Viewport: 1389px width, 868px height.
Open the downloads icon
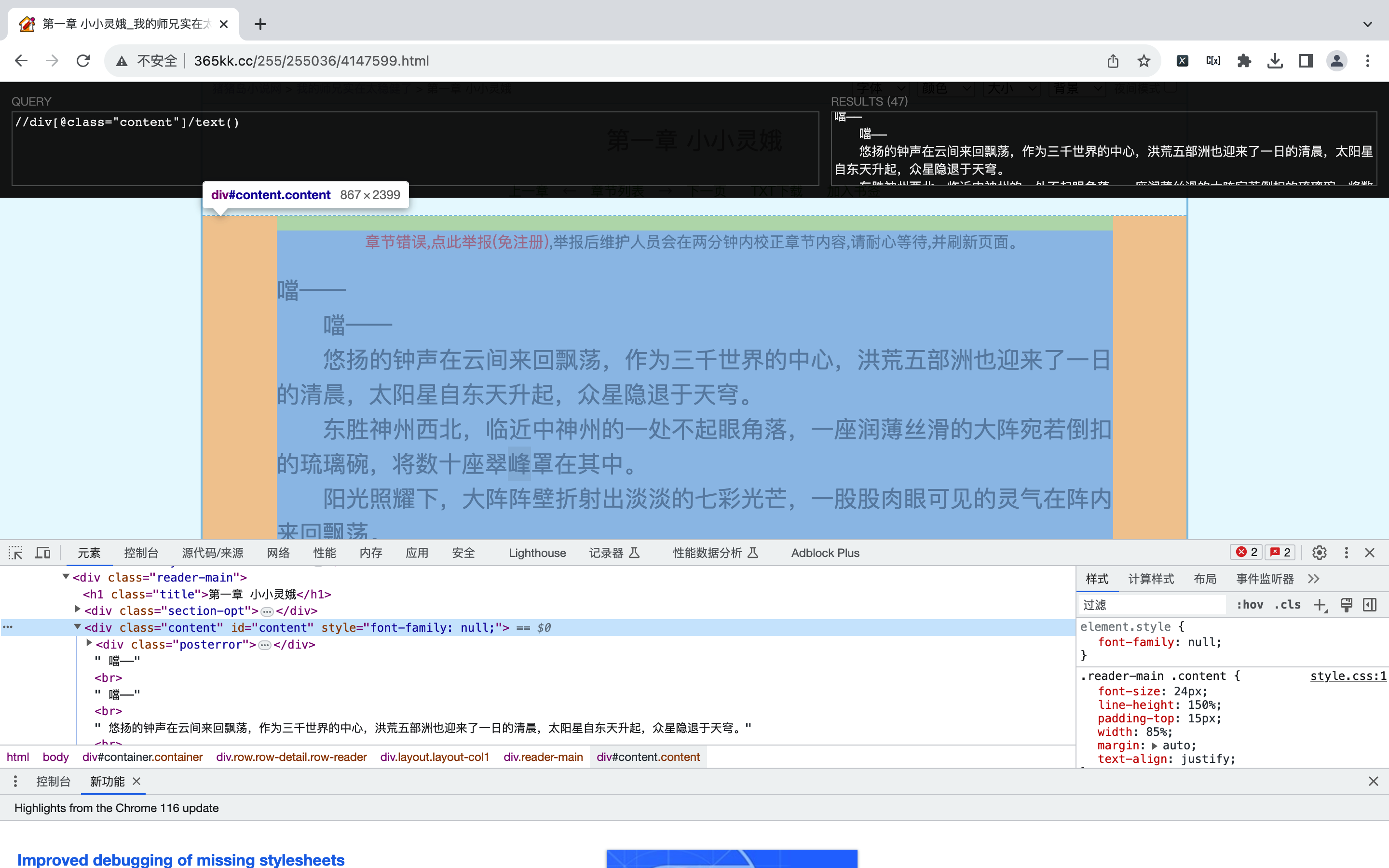[x=1275, y=61]
